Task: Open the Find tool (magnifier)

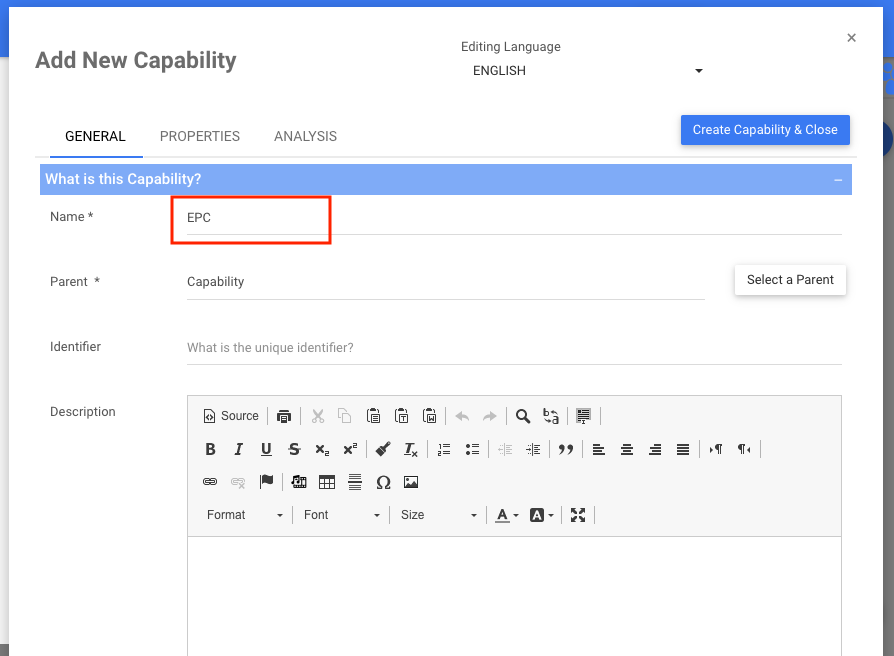Action: click(523, 416)
